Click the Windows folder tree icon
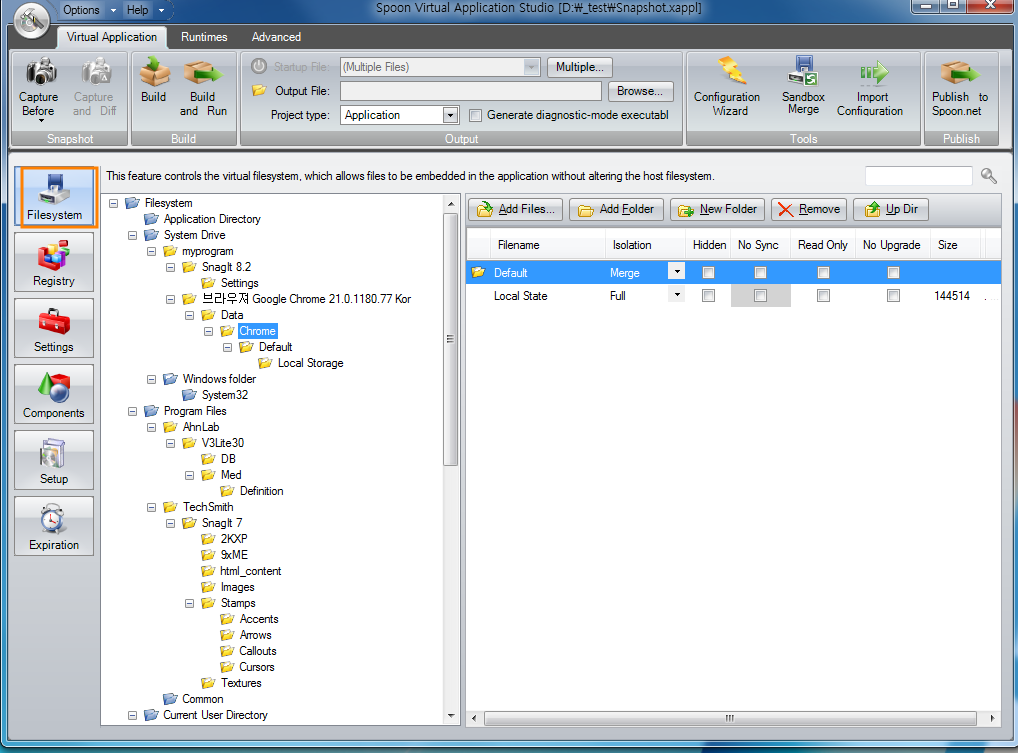Viewport: 1018px width, 753px height. click(170, 378)
